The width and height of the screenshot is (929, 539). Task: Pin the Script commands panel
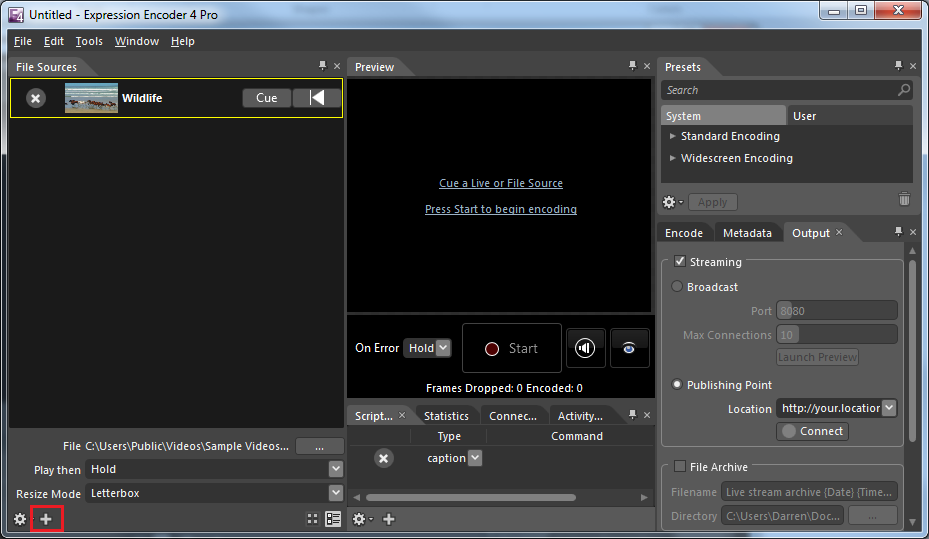click(x=632, y=415)
